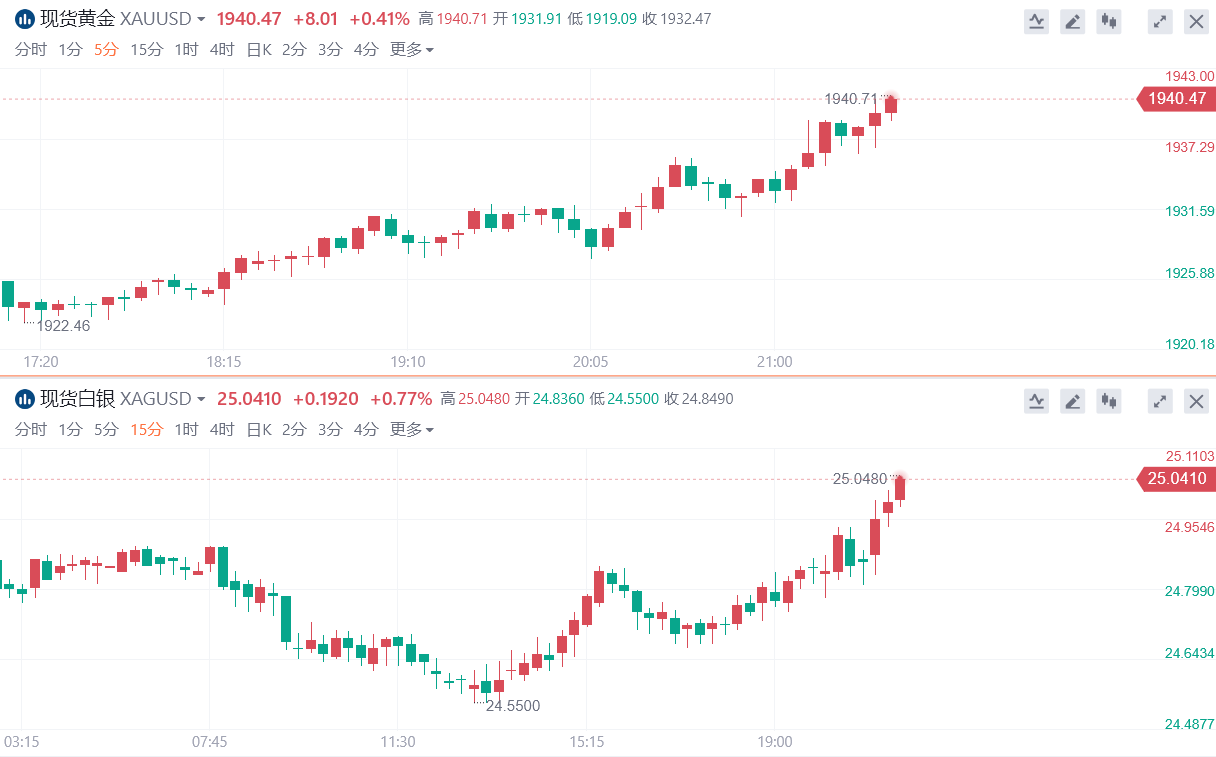Viewport: 1216px width, 757px height.
Task: Switch gold chart to 15分 timeframe
Action: [x=146, y=50]
